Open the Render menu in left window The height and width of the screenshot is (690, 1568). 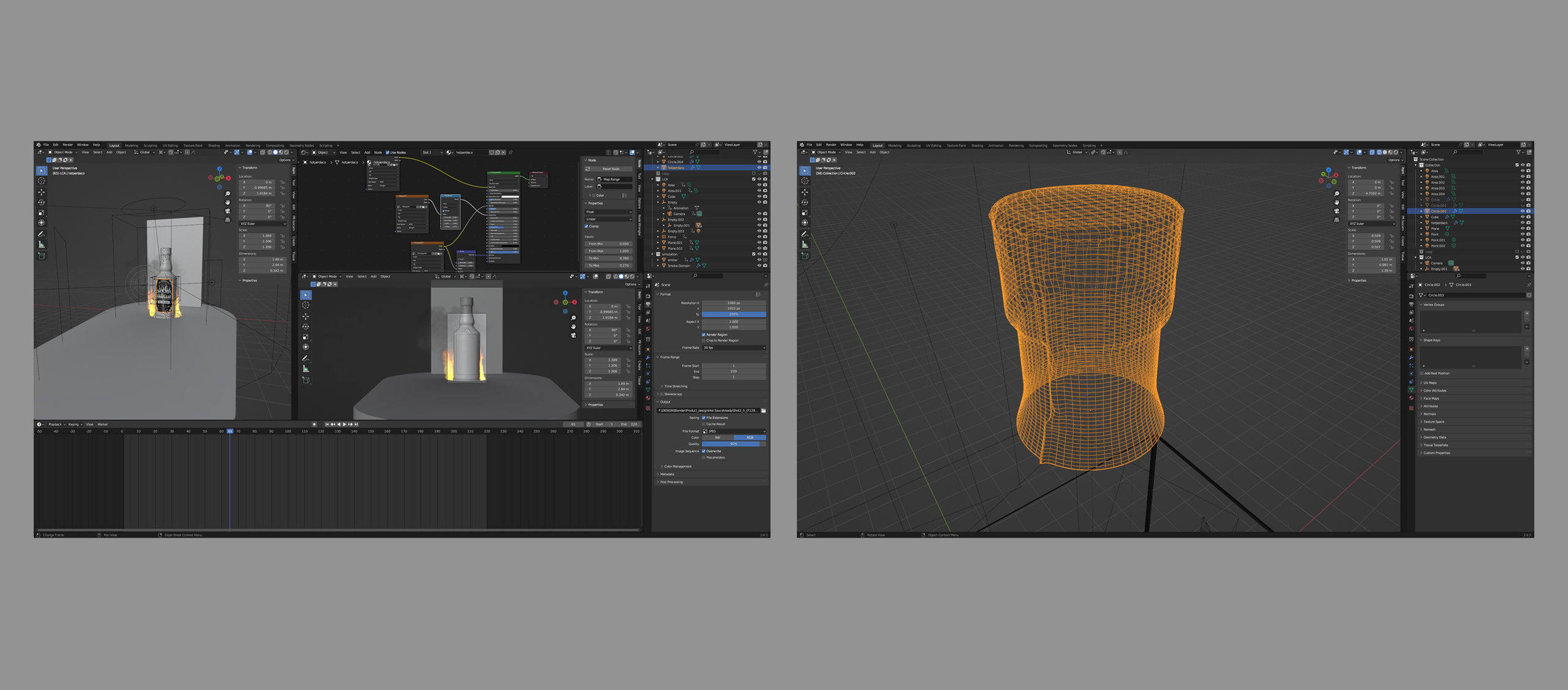tap(67, 145)
